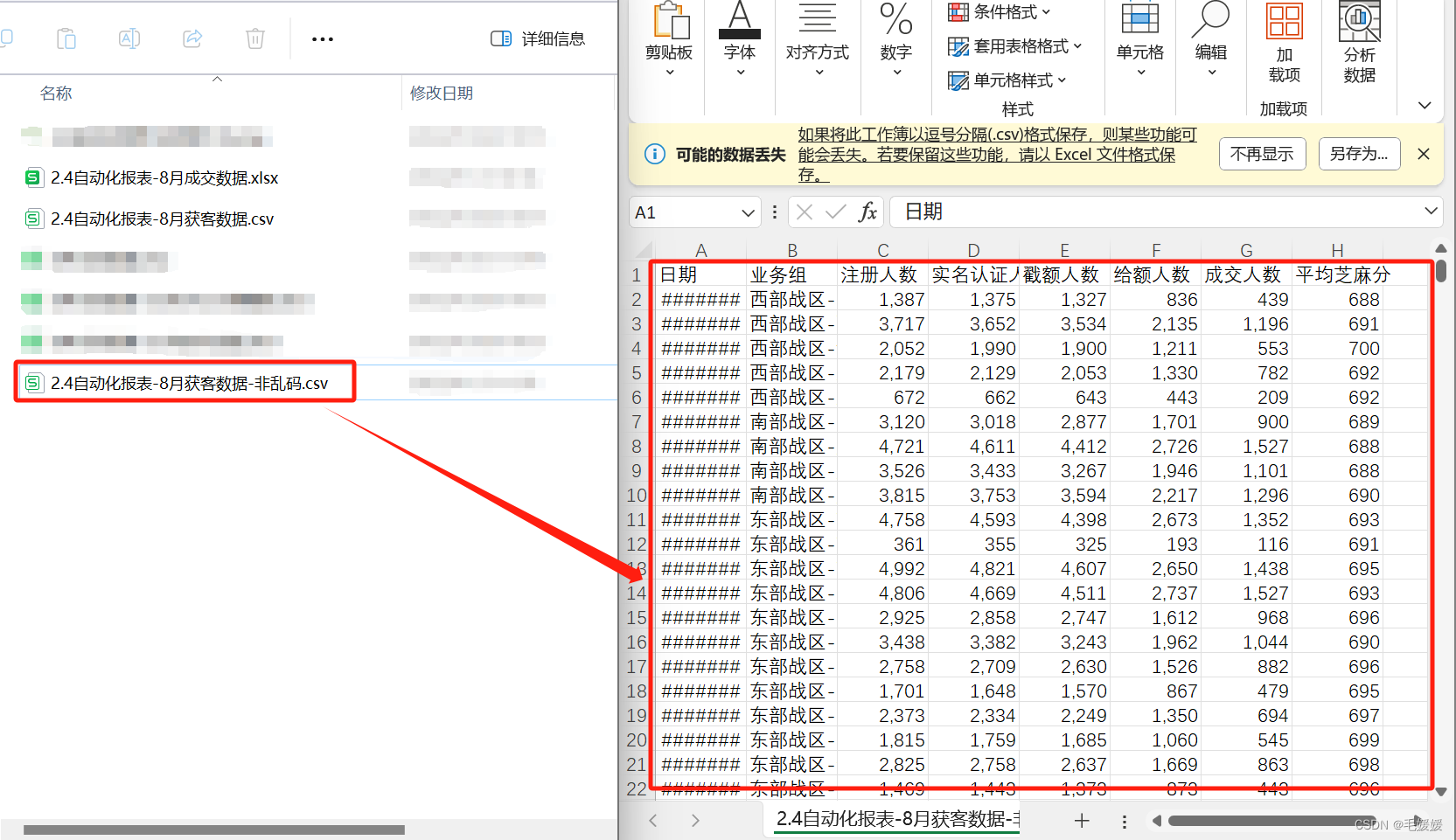Collapse the Excel ribbon with the chevron
This screenshot has width=1456, height=840.
click(1425, 106)
